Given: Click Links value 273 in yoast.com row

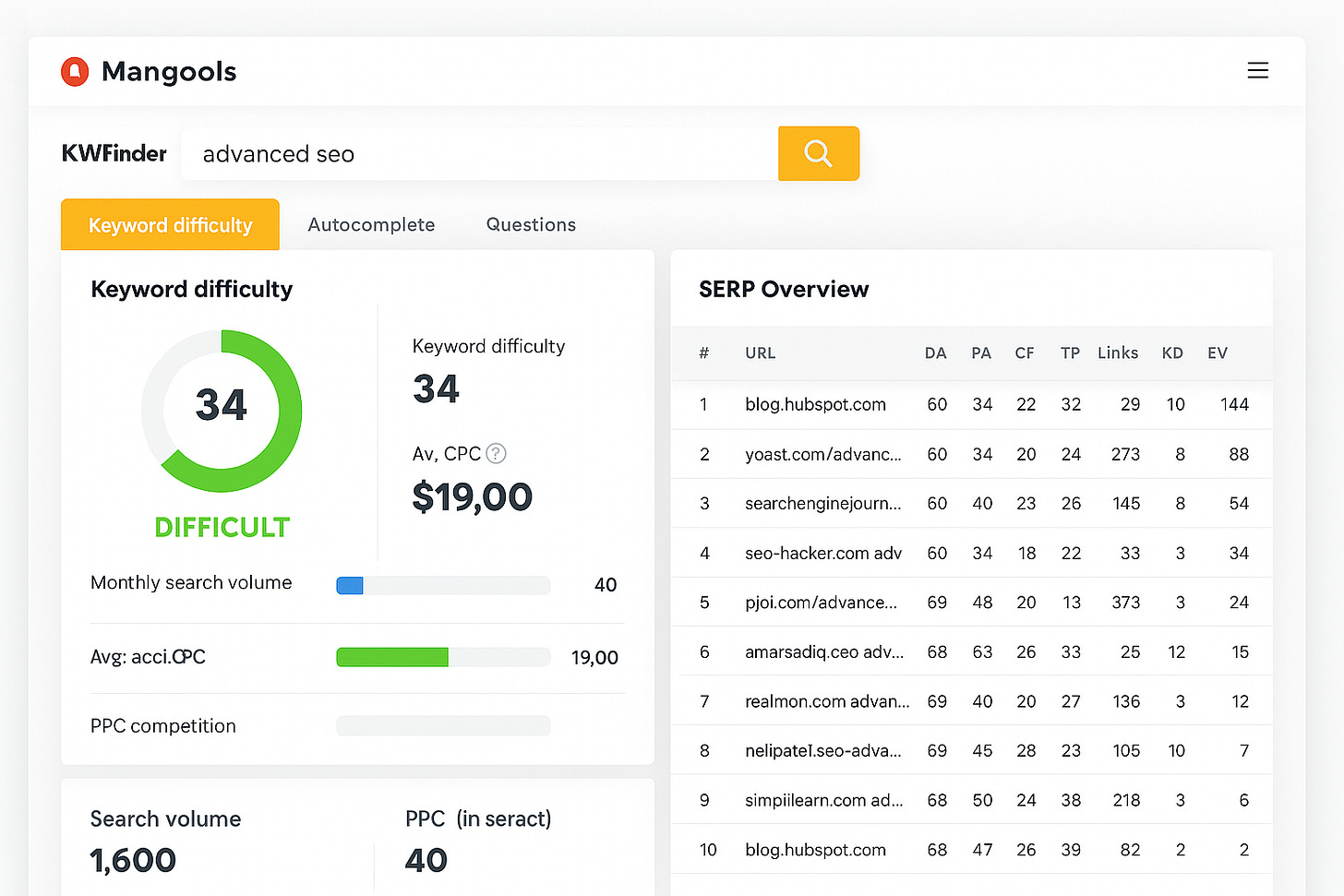Looking at the screenshot, I should tap(1126, 454).
